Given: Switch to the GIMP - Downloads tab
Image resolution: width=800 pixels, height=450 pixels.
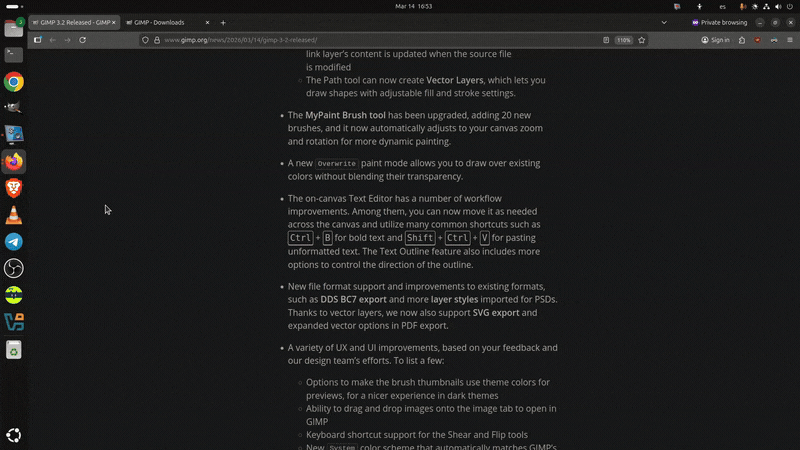Looking at the screenshot, I should [165, 22].
